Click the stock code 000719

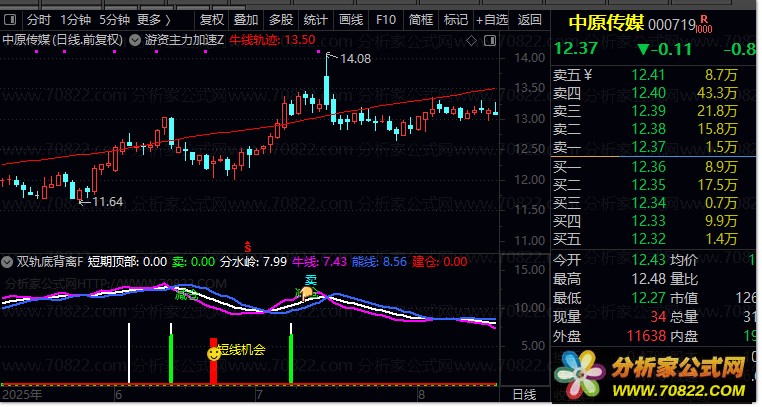pos(672,25)
